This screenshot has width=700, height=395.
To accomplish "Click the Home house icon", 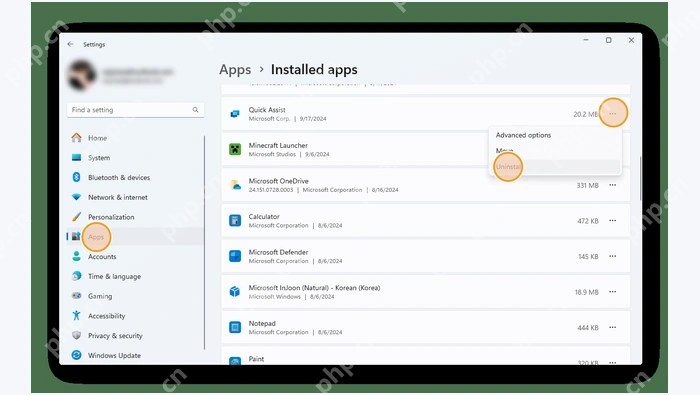I will pyautogui.click(x=76, y=137).
